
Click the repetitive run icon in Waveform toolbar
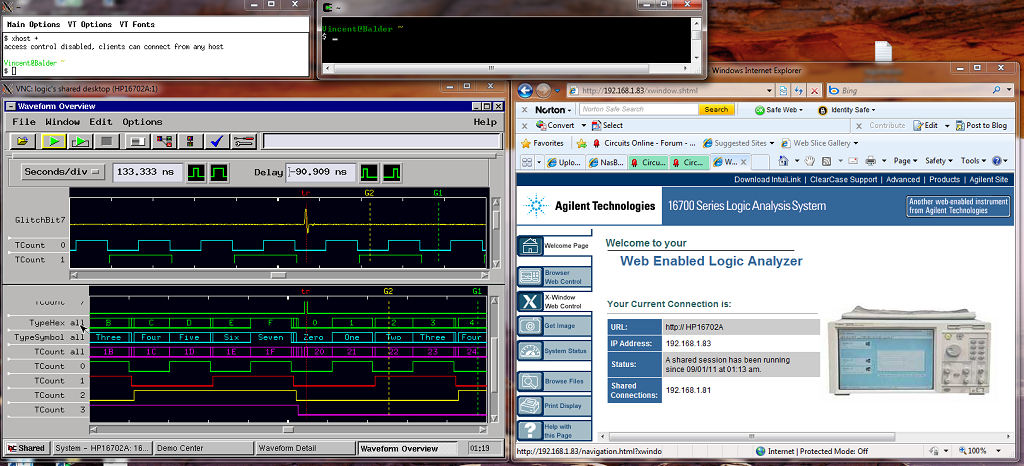pos(80,141)
